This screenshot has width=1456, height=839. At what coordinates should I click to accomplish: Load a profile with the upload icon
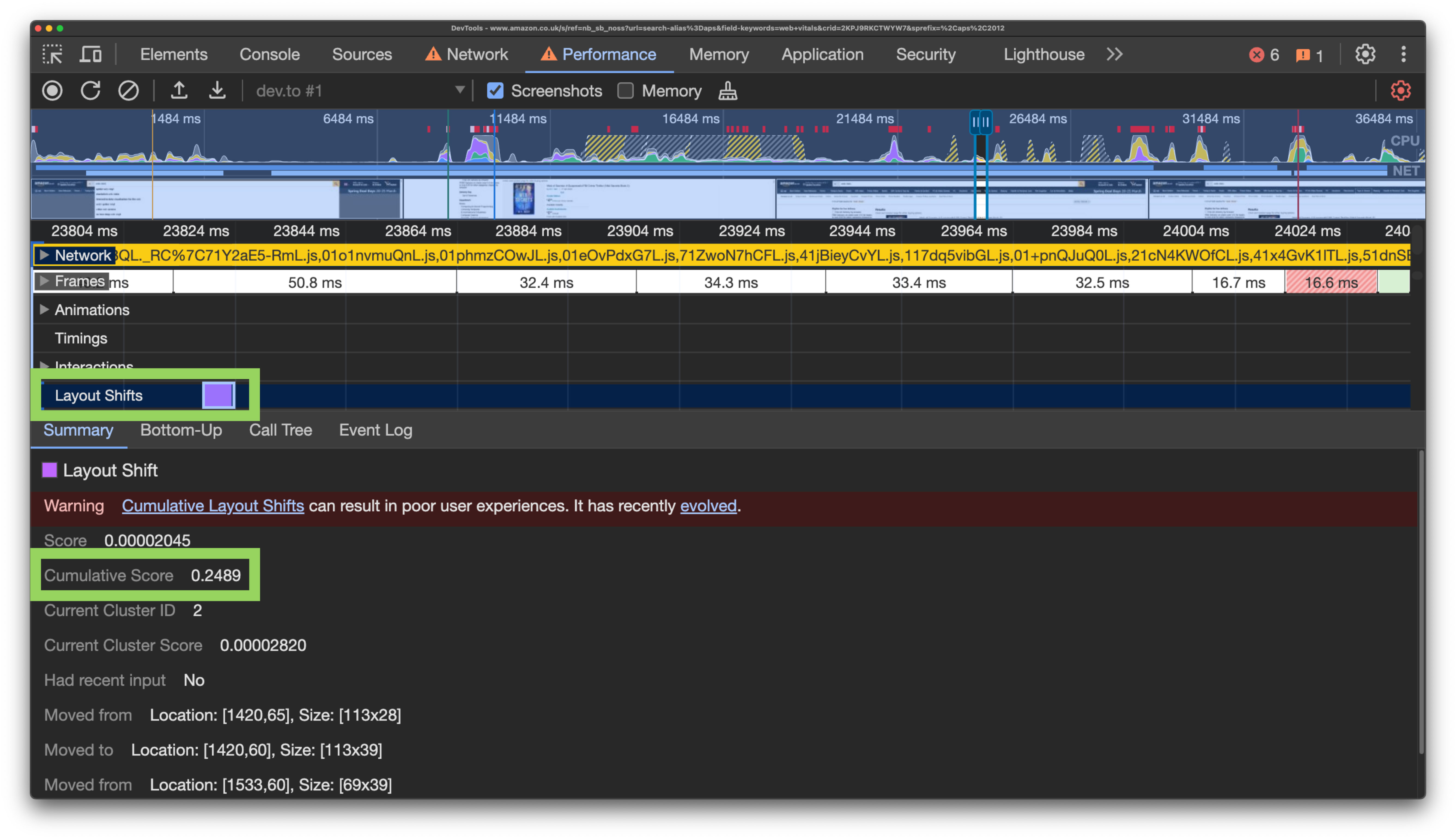tap(179, 90)
